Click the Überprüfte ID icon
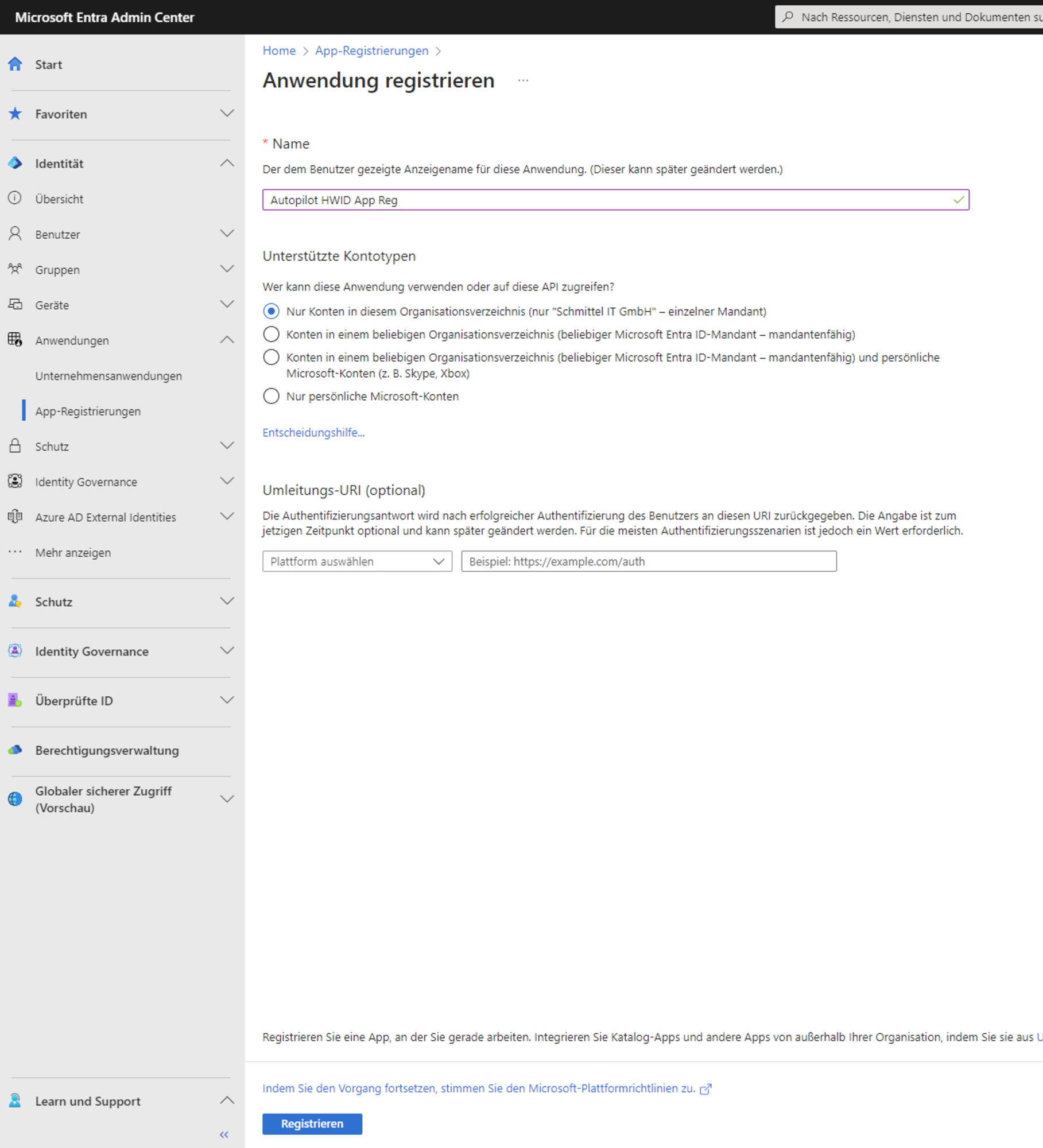The image size is (1043, 1148). [x=14, y=700]
